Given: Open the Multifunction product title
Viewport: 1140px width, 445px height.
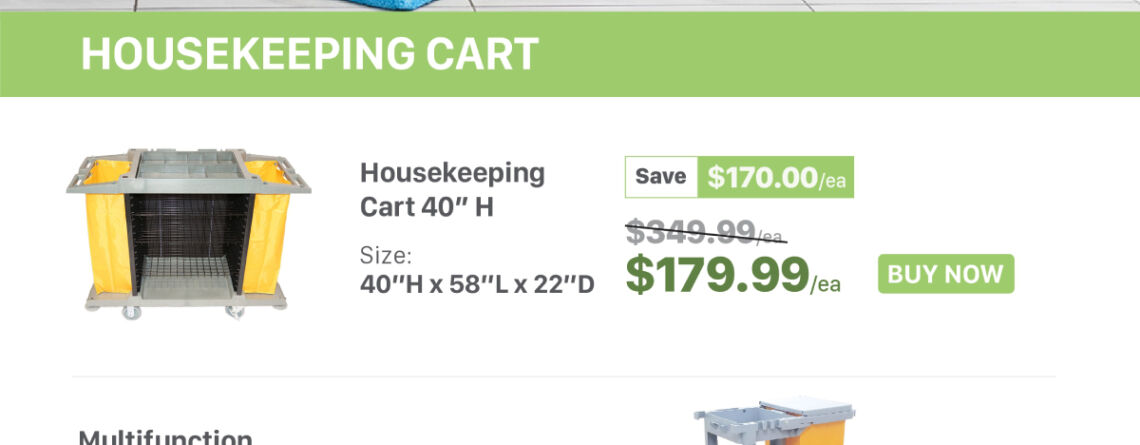Looking at the screenshot, I should (166, 437).
